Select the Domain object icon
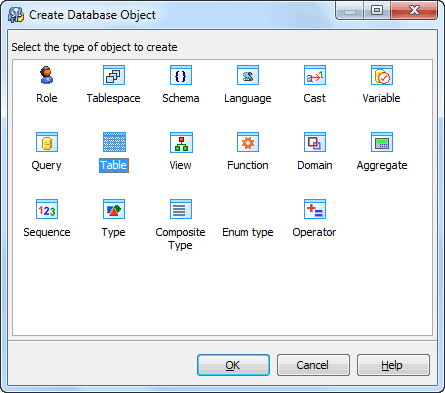The image size is (445, 393). coord(315,142)
